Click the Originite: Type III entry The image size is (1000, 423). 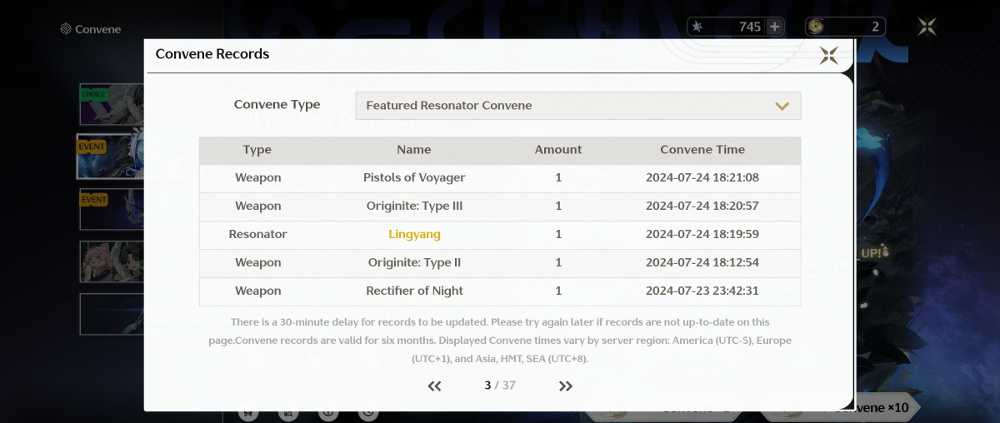tap(415, 206)
